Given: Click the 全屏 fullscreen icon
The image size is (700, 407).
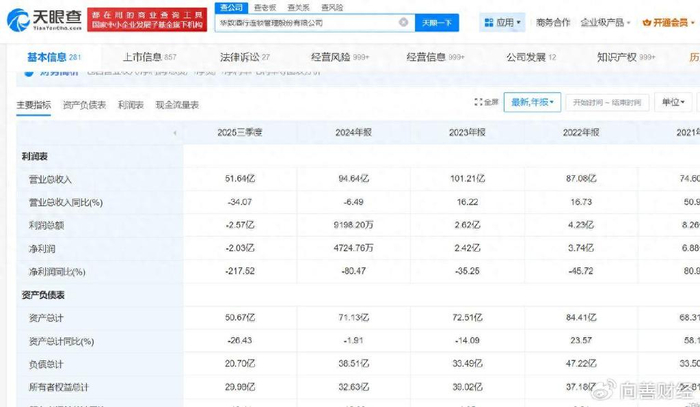Looking at the screenshot, I should click(479, 102).
